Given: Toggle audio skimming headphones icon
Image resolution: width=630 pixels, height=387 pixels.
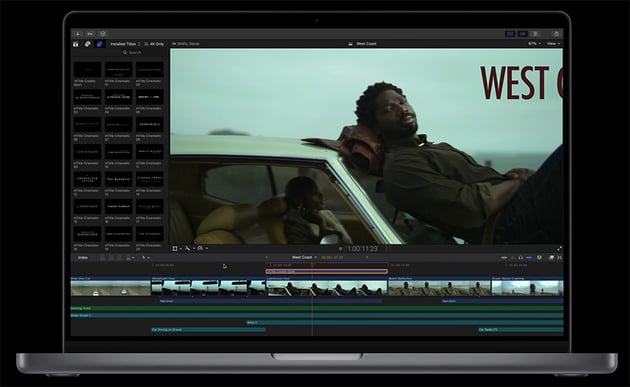Looking at the screenshot, I should pyautogui.click(x=521, y=258).
